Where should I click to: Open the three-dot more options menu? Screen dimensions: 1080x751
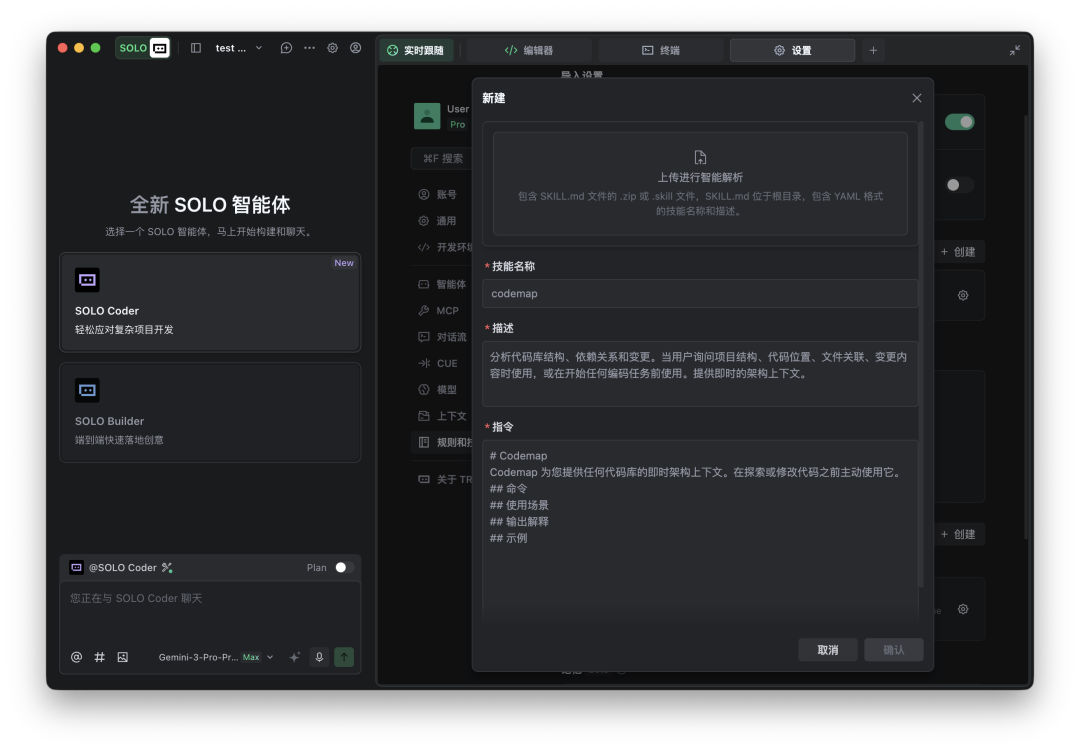pyautogui.click(x=309, y=48)
